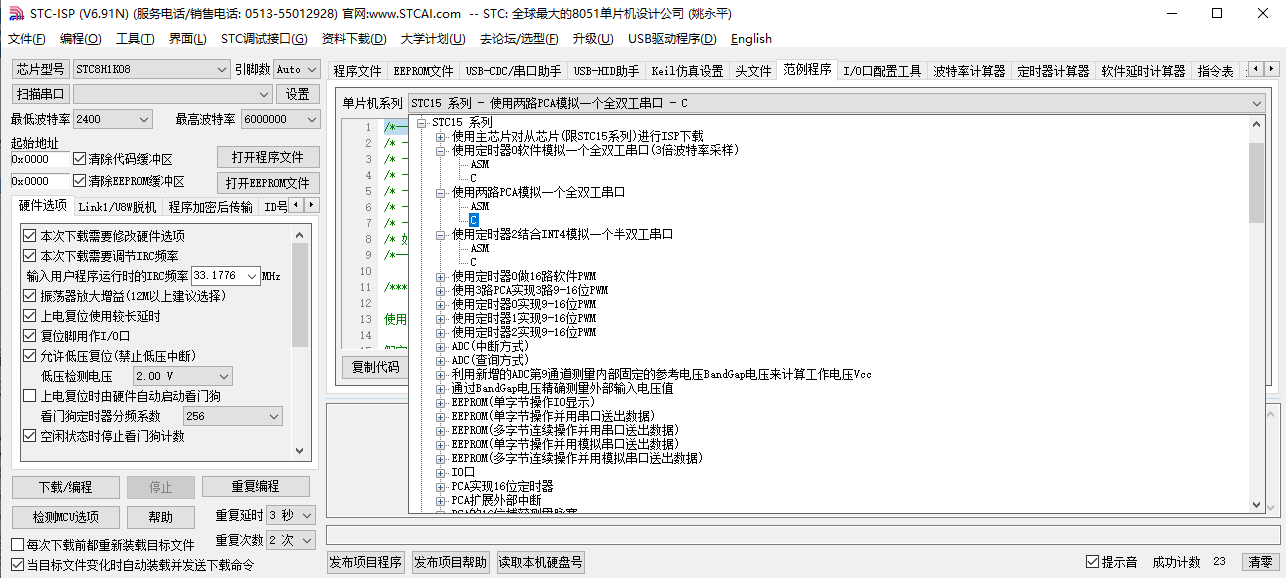Screen dimensions: 1286x578
Task: Toggle the 提示音 checkbox
Action: (1092, 562)
